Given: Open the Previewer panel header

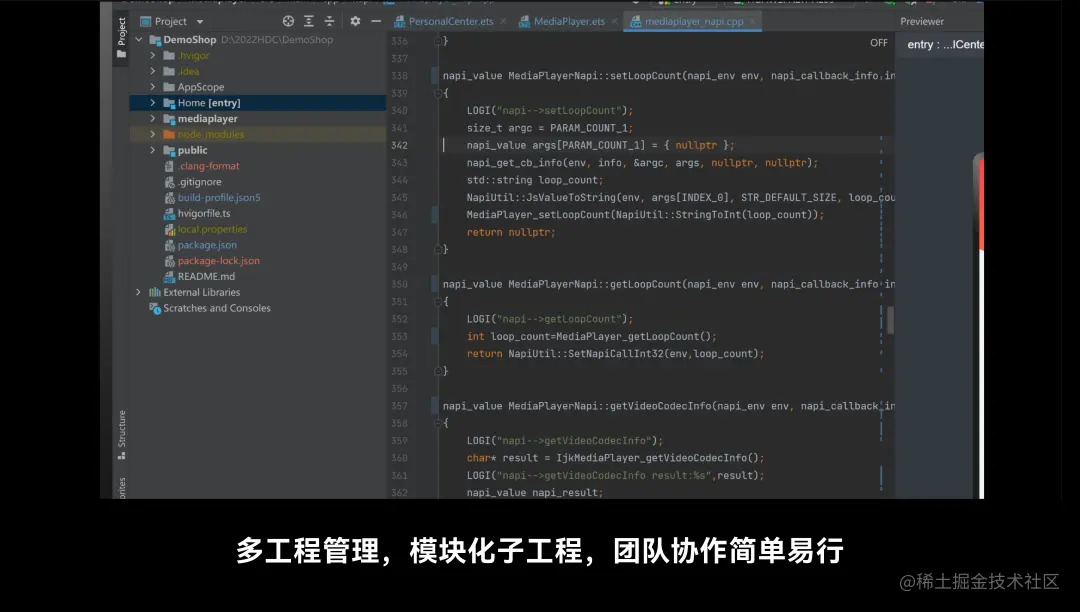Looking at the screenshot, I should click(x=922, y=21).
